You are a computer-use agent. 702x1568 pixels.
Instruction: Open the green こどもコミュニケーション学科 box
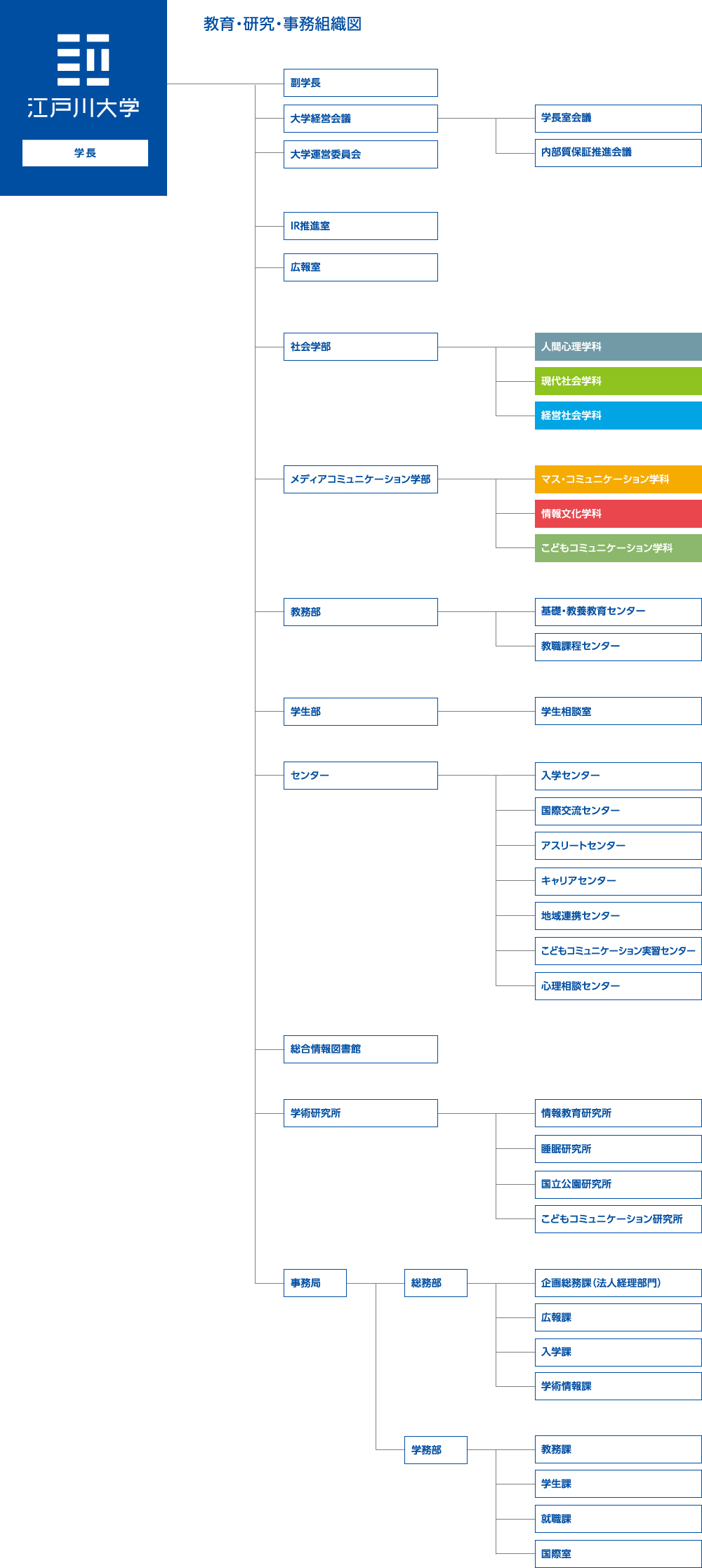pos(618,548)
